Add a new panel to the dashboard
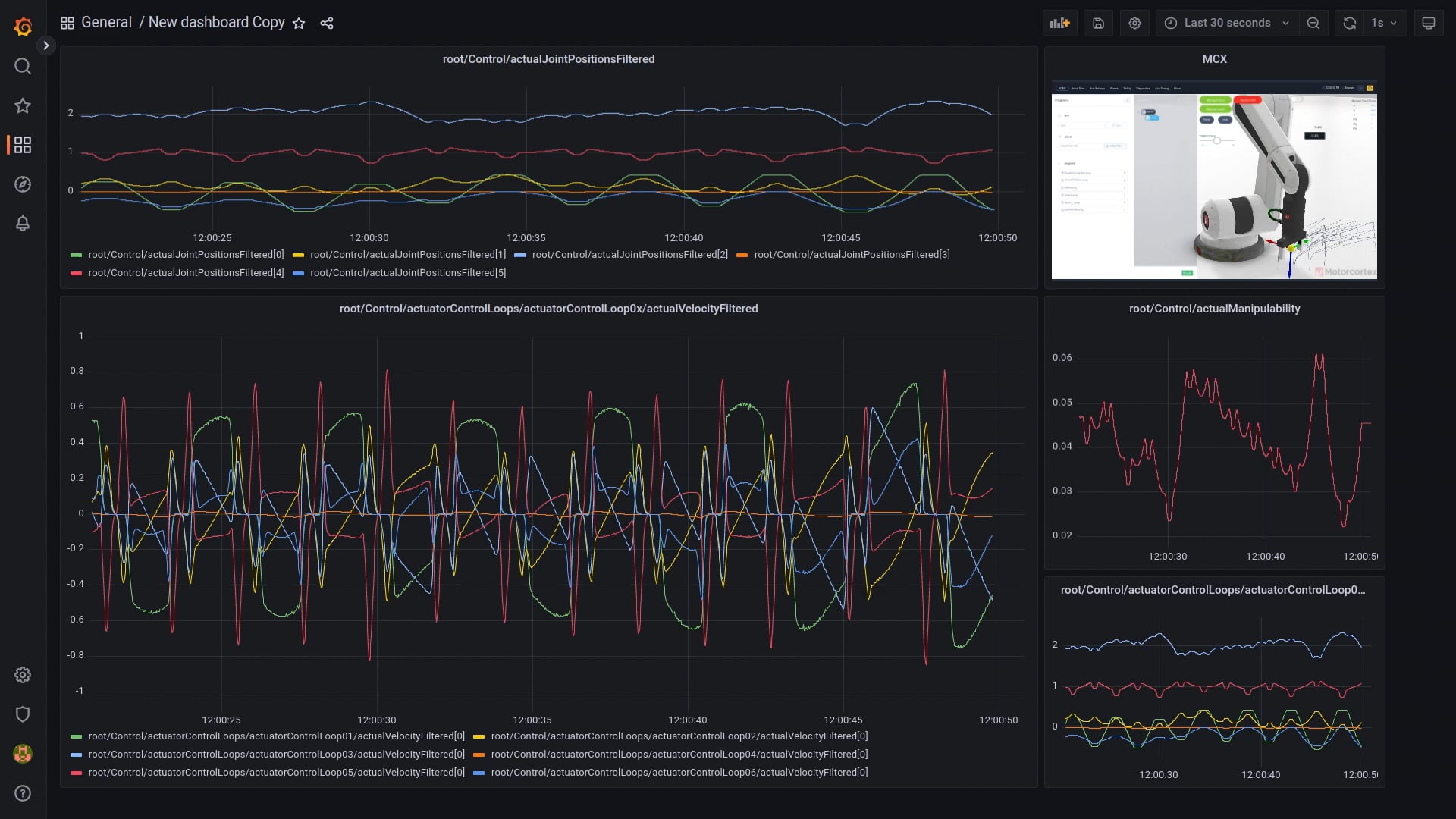Screen dimensions: 1456x819 (1059, 23)
